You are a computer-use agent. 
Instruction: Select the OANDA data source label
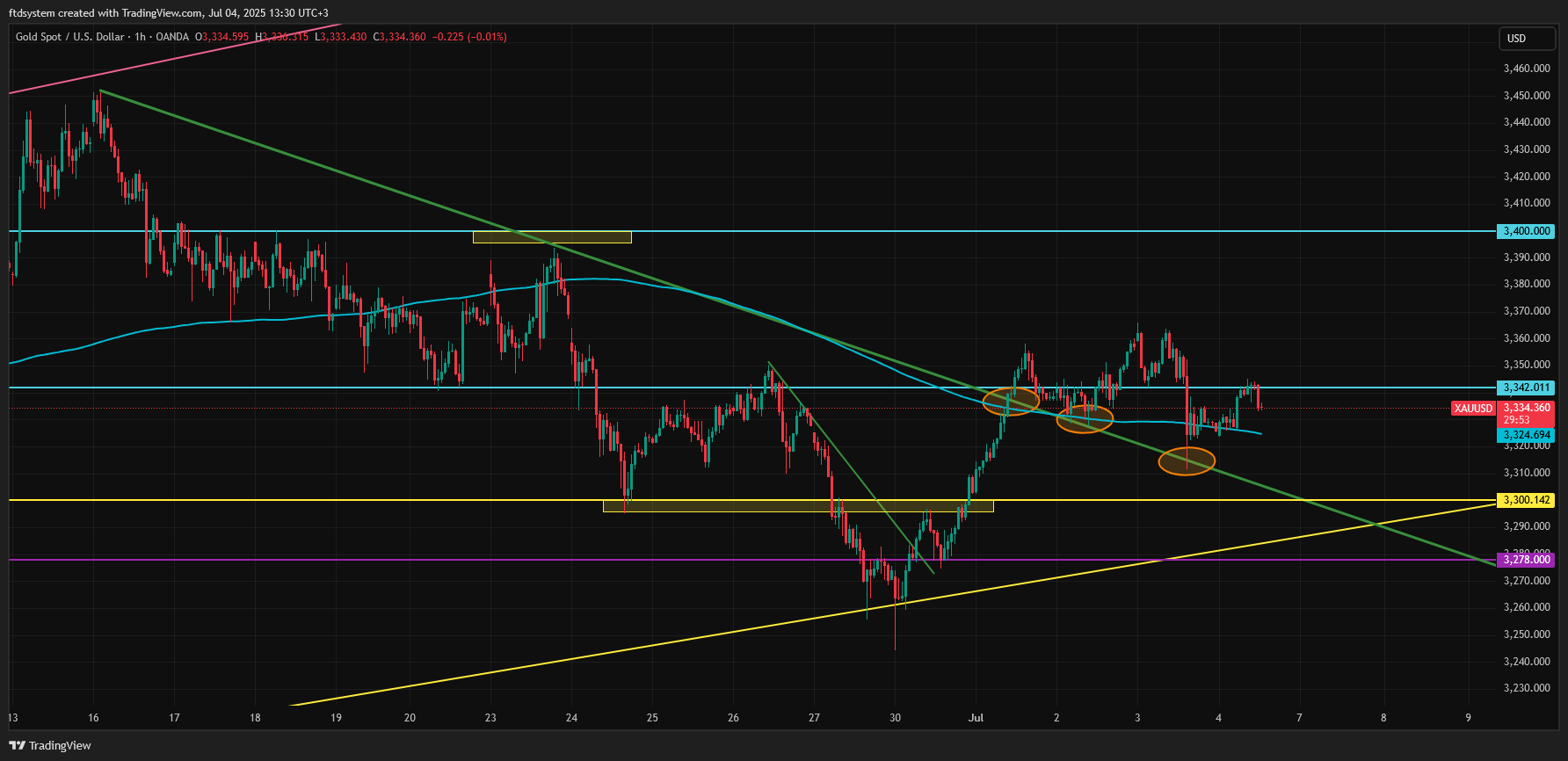(x=172, y=37)
